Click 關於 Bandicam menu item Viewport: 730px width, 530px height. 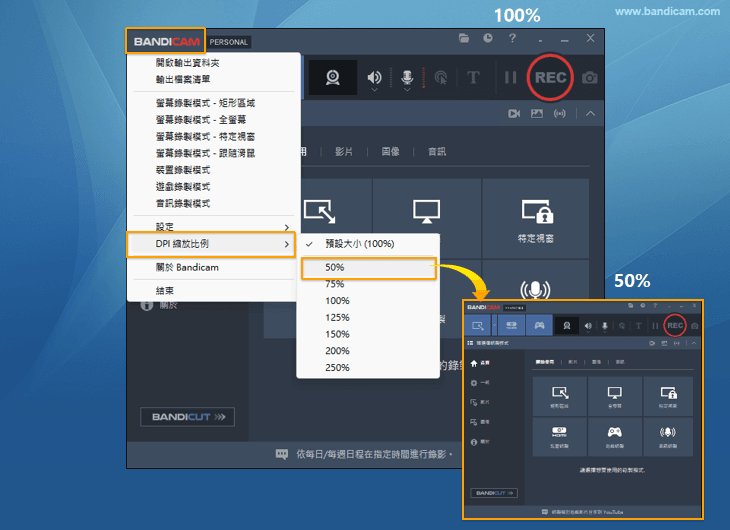tap(187, 268)
